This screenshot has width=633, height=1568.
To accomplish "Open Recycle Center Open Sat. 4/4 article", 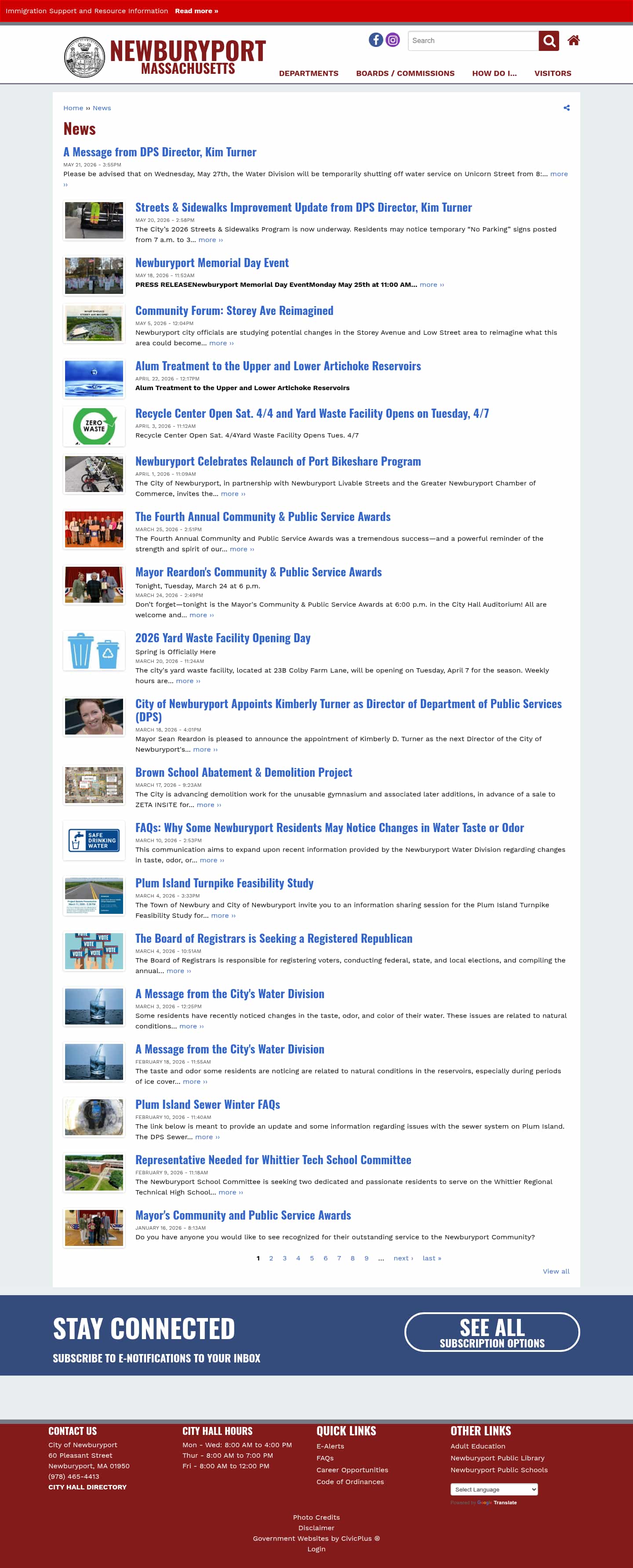I will click(x=312, y=413).
